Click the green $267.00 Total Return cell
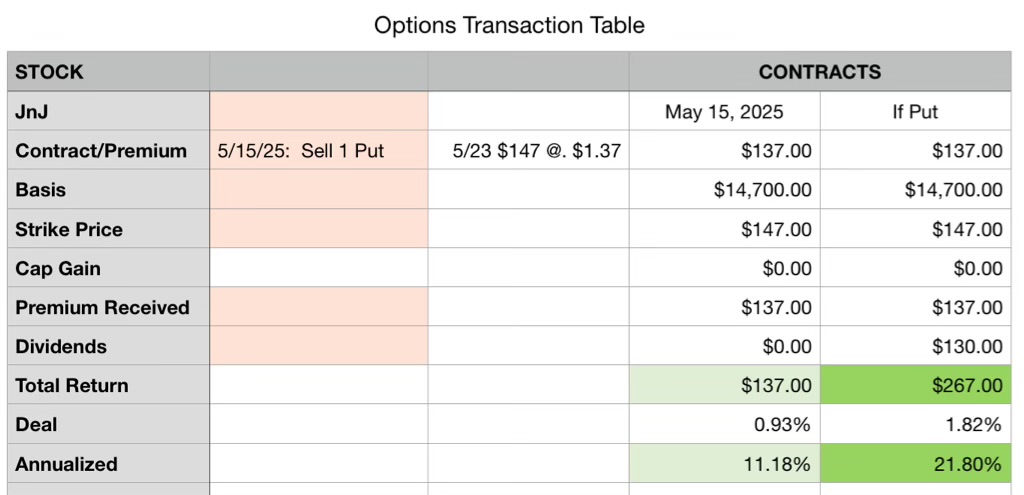The height and width of the screenshot is (495, 1024). click(x=916, y=385)
